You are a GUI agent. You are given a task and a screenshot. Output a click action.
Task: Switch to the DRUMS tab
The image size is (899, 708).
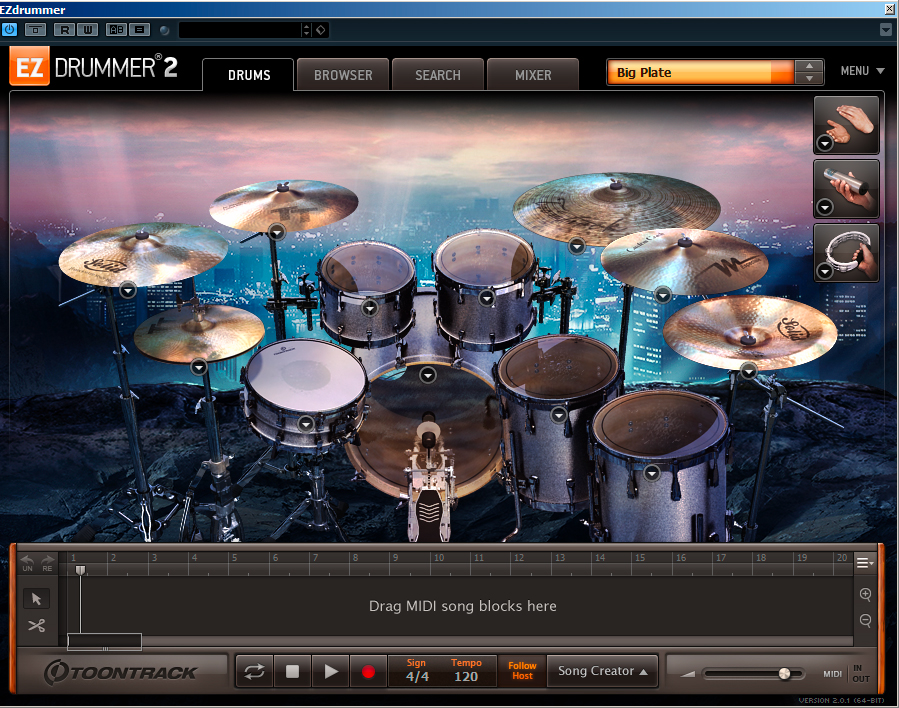pyautogui.click(x=248, y=75)
